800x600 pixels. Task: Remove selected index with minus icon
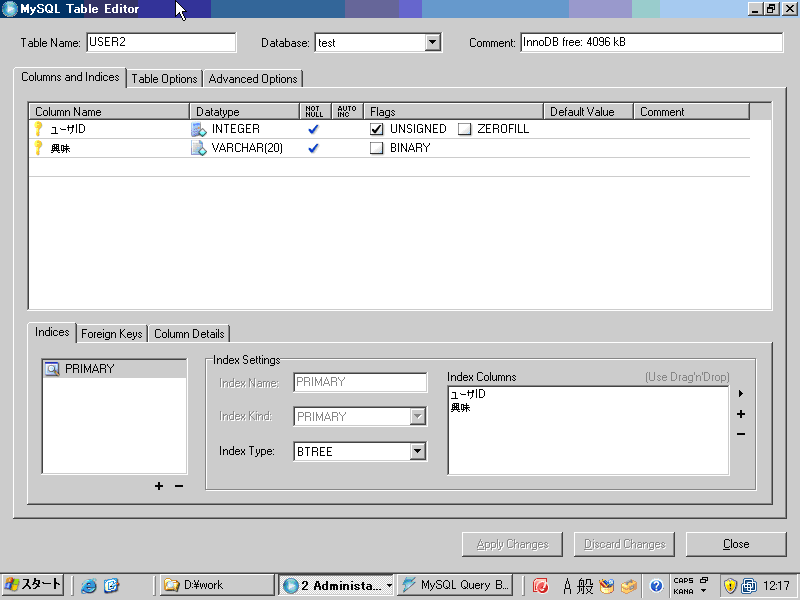179,486
